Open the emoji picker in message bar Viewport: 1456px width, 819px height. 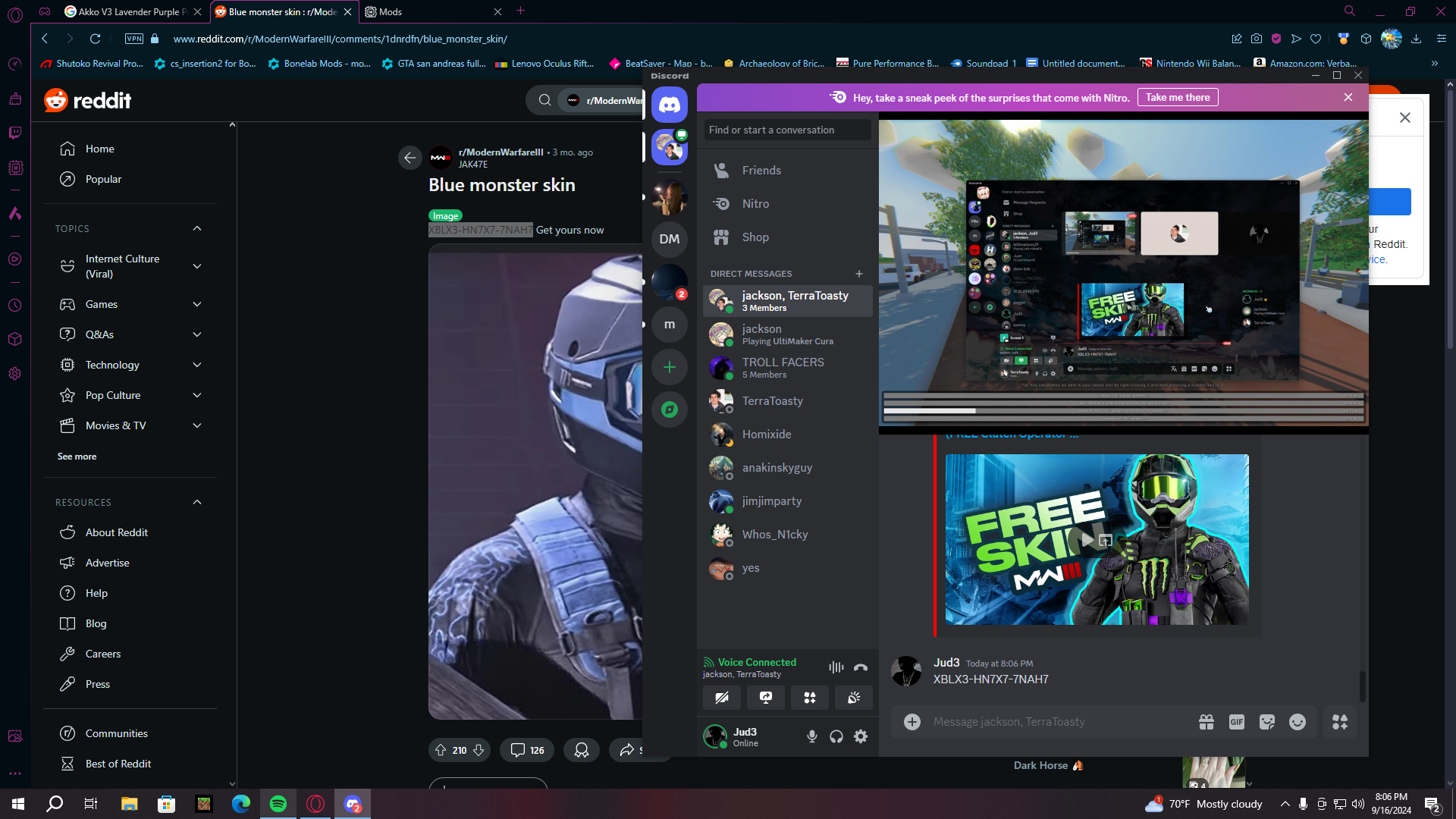pyautogui.click(x=1298, y=722)
